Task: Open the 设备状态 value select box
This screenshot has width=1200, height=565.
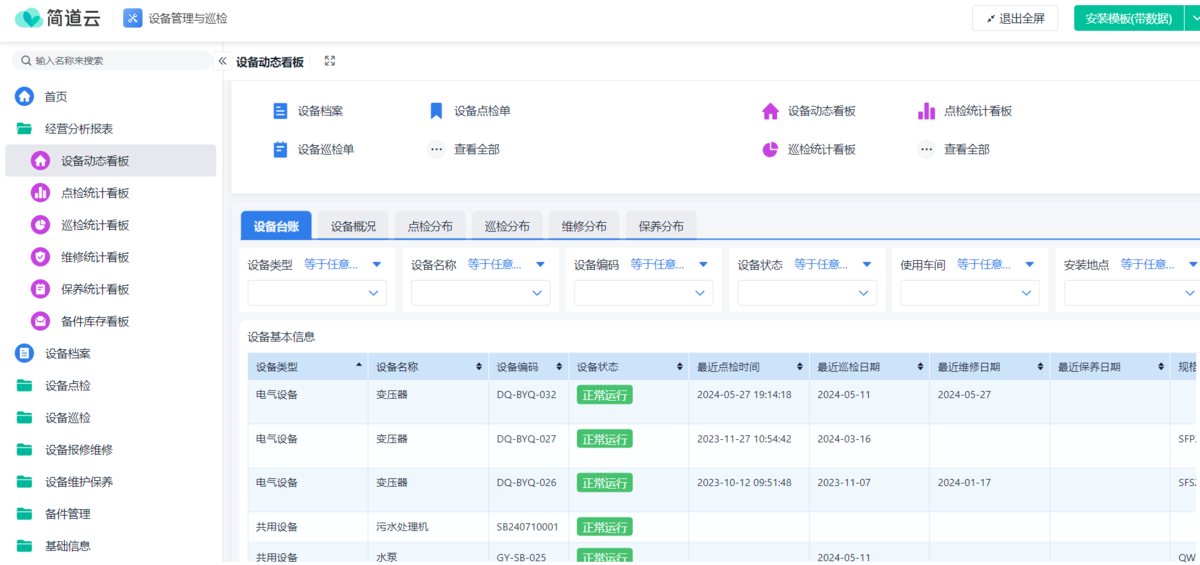Action: 807,293
